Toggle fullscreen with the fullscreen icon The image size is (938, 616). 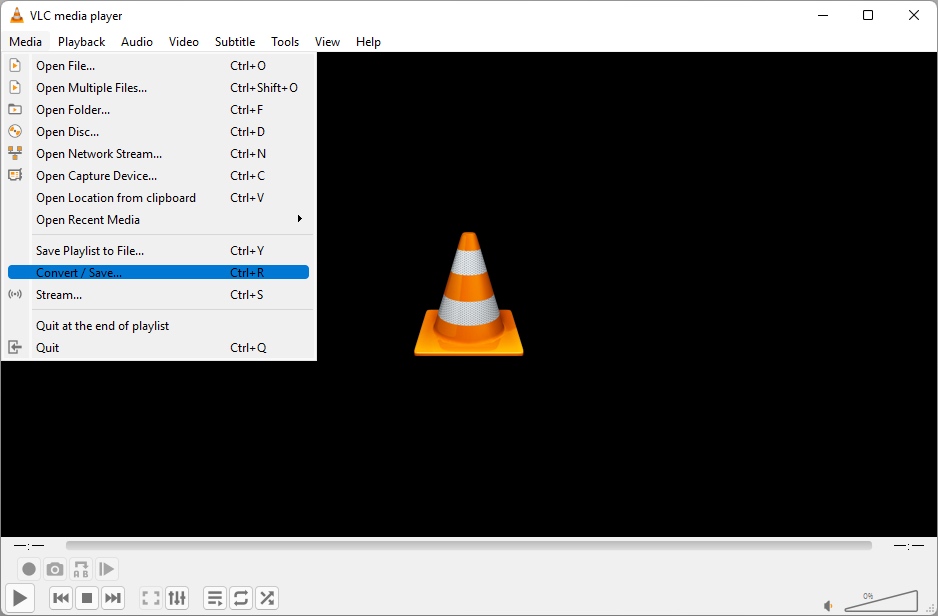pyautogui.click(x=150, y=597)
